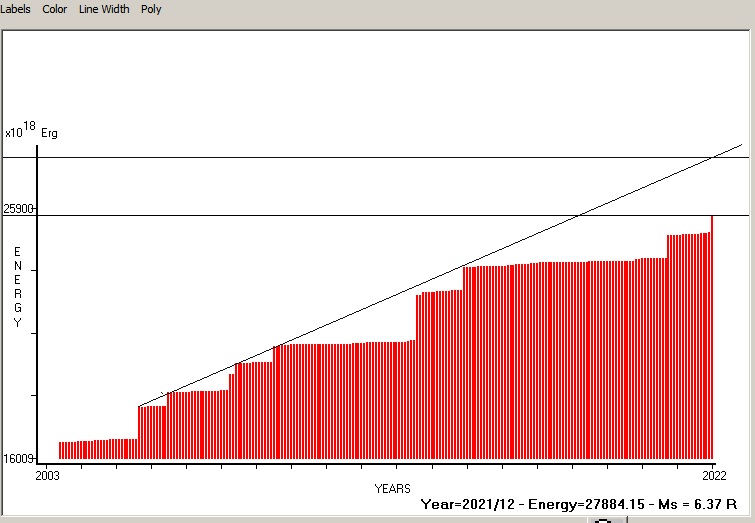The image size is (755, 523).
Task: Click the starting point of the trend line
Action: (x=140, y=405)
